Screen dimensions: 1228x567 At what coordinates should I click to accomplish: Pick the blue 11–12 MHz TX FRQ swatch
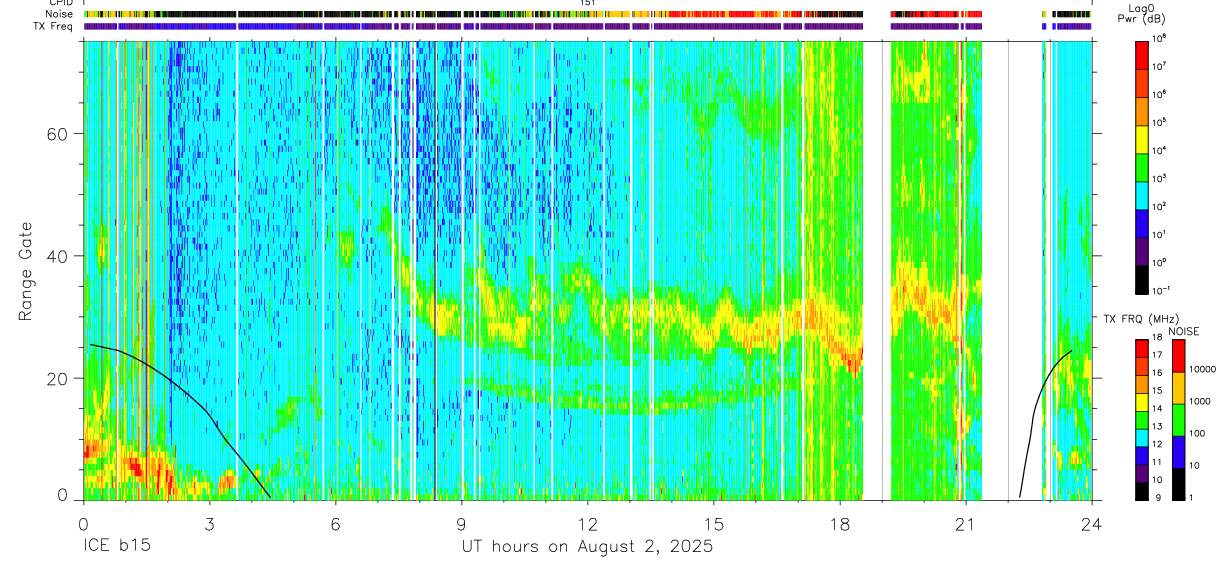(1142, 454)
